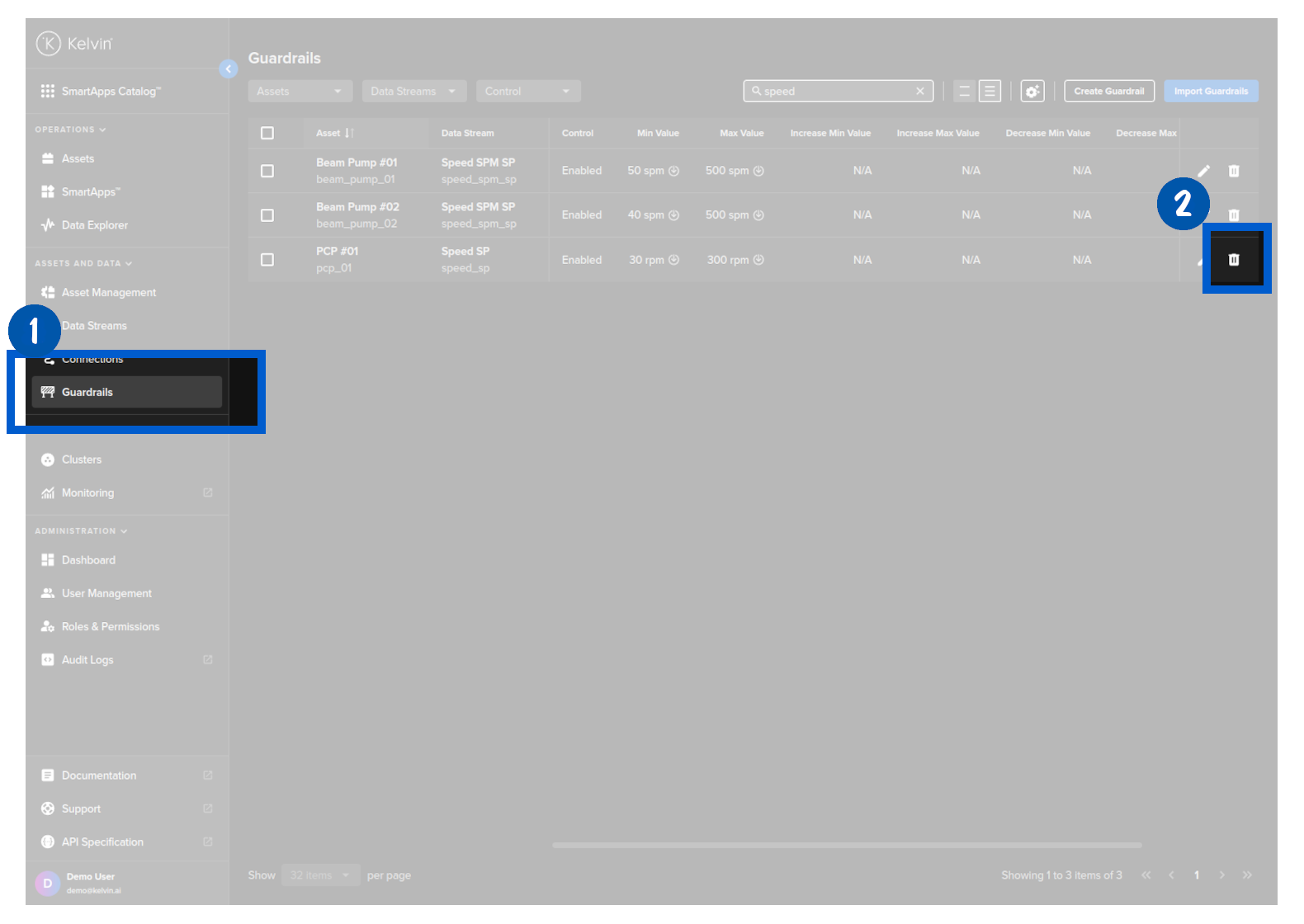Expand the Data Streams filter dropdown
The image size is (1304, 924).
(x=413, y=92)
